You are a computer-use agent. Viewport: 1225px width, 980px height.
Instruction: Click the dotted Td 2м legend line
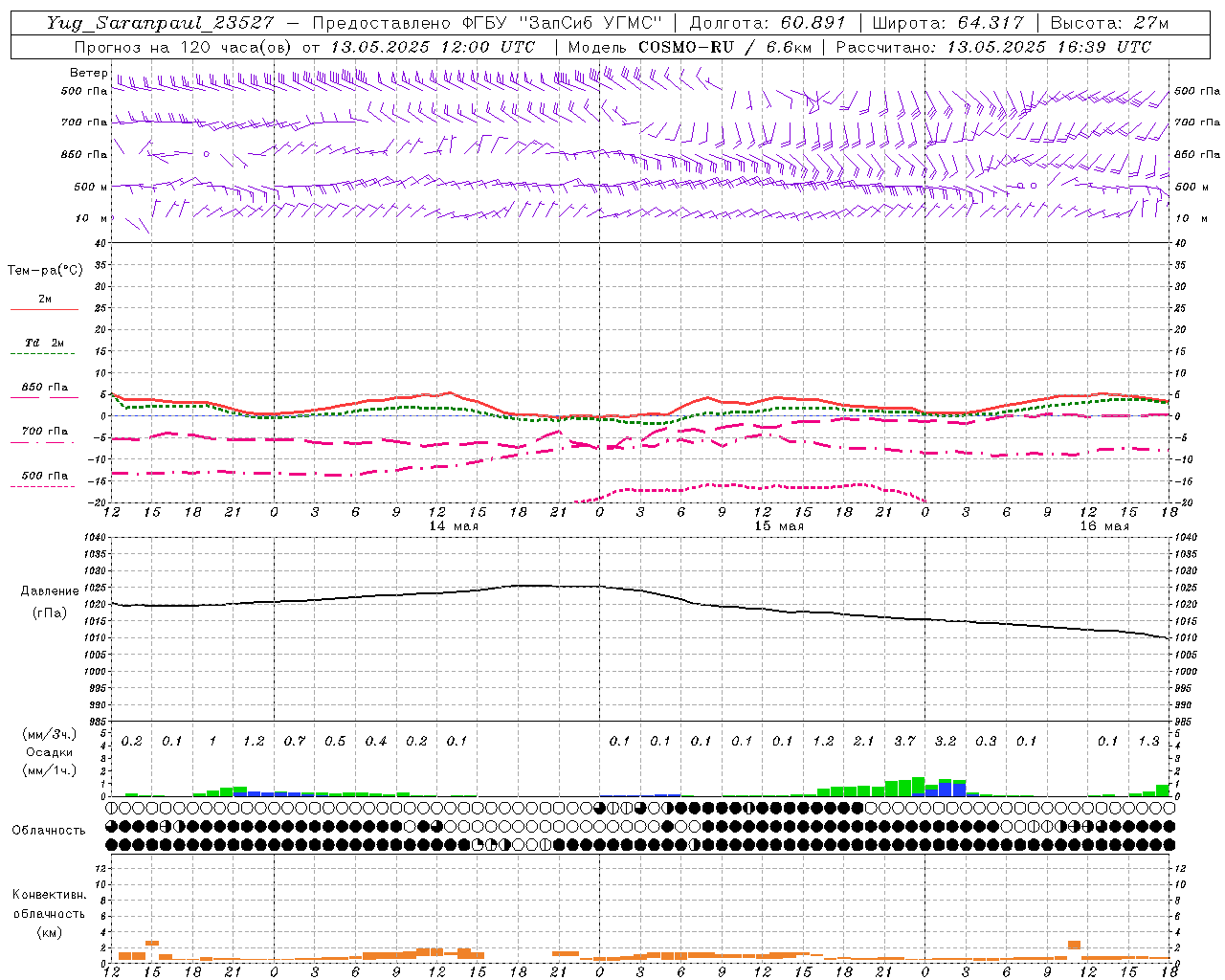(x=44, y=353)
